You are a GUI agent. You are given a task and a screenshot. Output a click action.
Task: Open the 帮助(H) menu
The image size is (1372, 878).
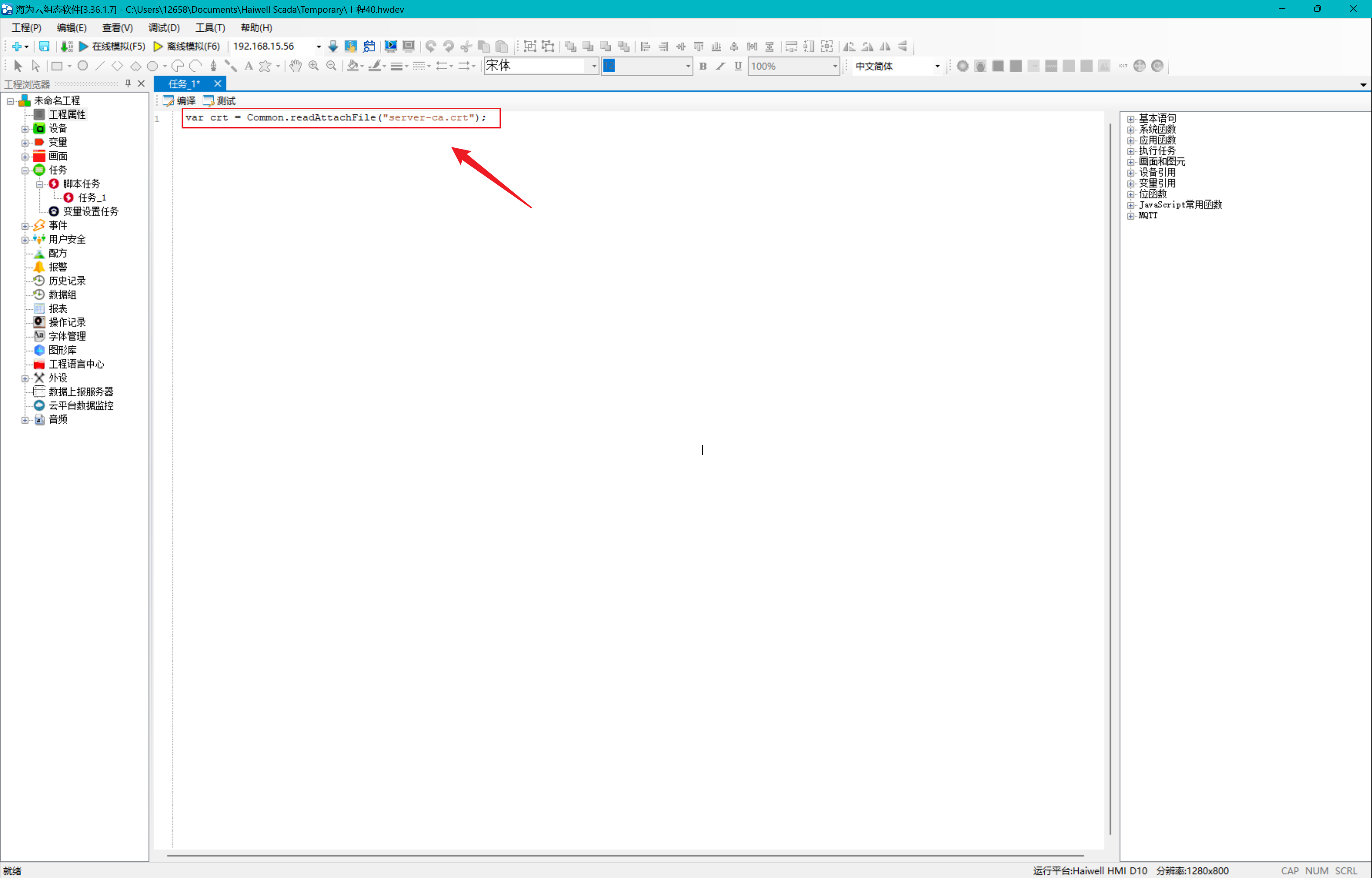[x=256, y=27]
